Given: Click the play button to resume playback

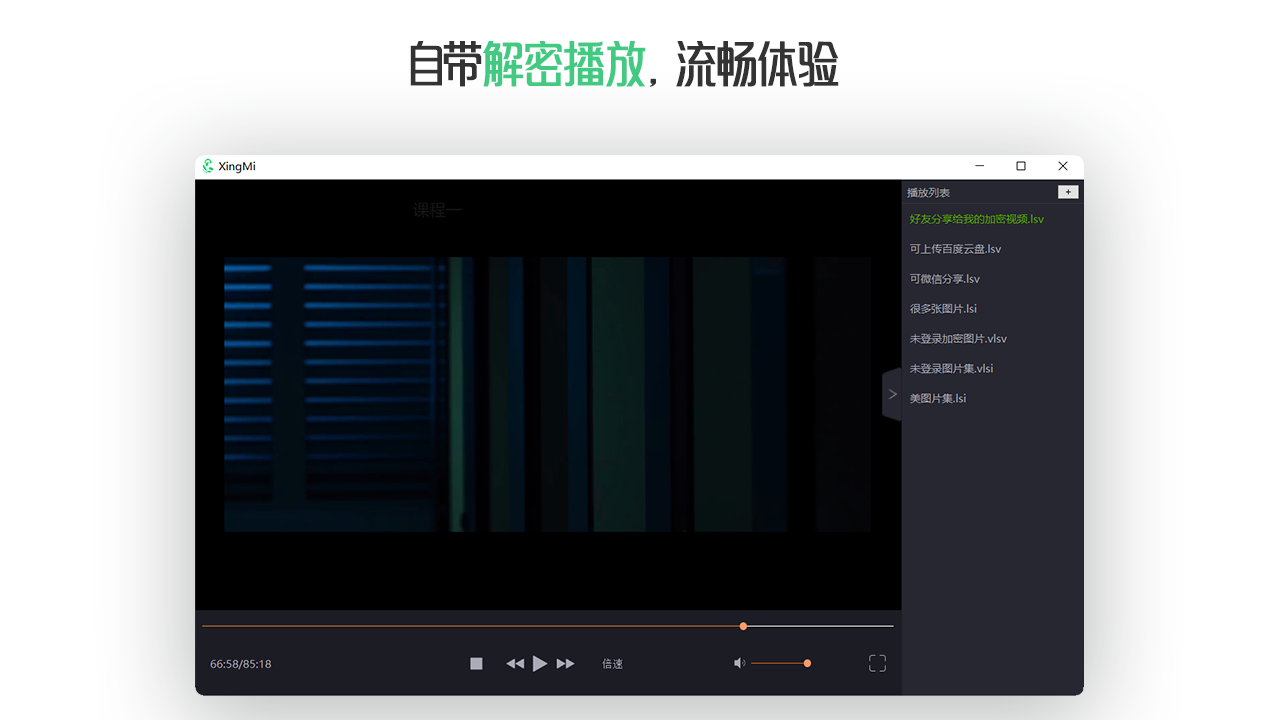Looking at the screenshot, I should [540, 663].
